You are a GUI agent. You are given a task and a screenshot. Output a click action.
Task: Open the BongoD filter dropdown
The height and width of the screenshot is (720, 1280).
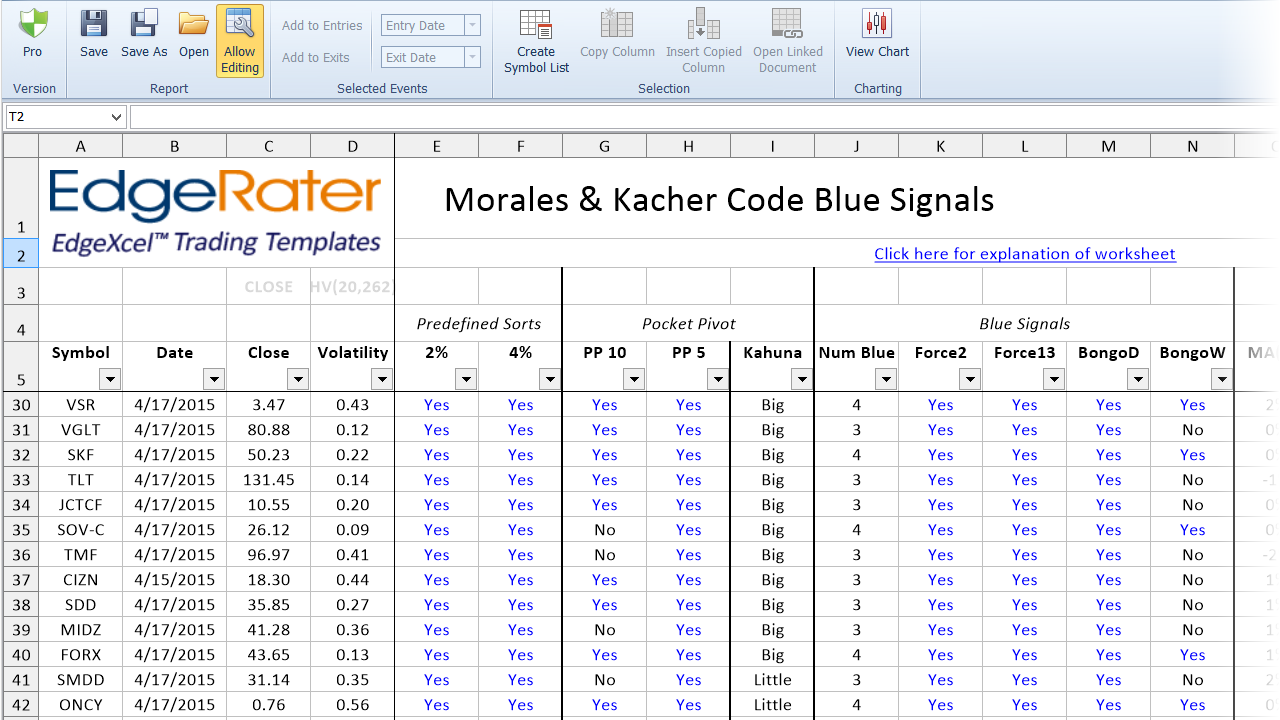click(x=1138, y=379)
